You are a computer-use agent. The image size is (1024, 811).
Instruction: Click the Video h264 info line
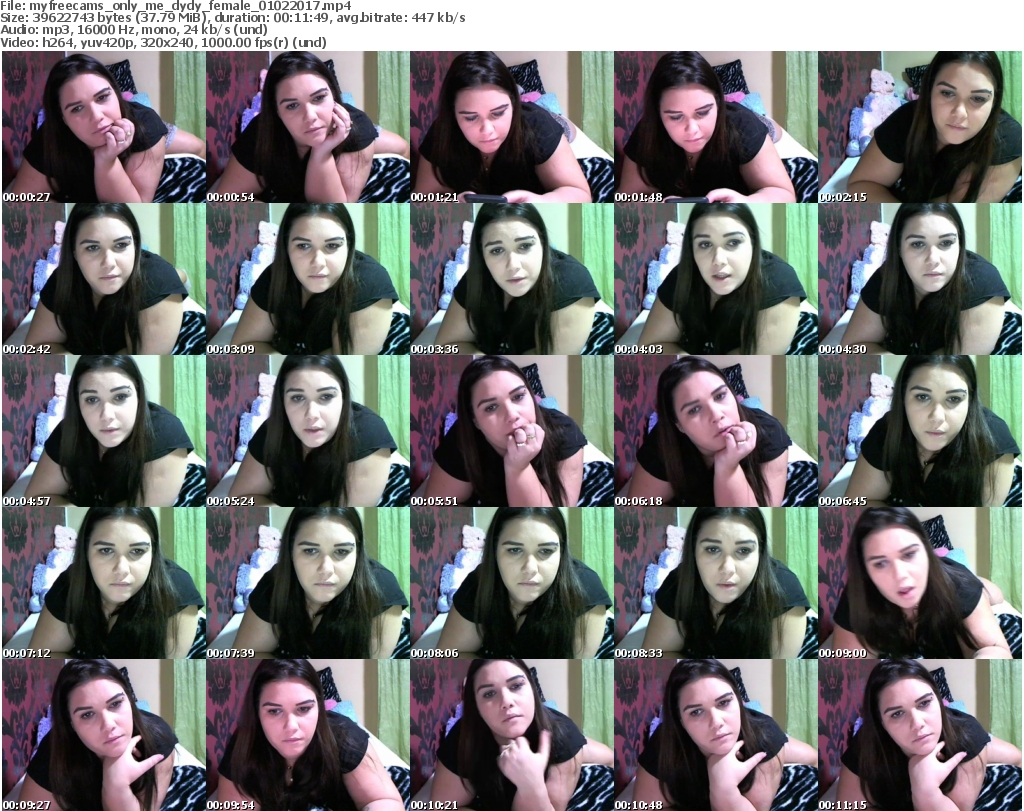[163, 42]
